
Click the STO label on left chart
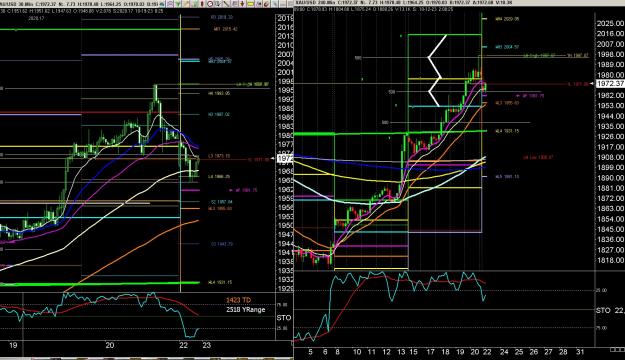(x=284, y=318)
